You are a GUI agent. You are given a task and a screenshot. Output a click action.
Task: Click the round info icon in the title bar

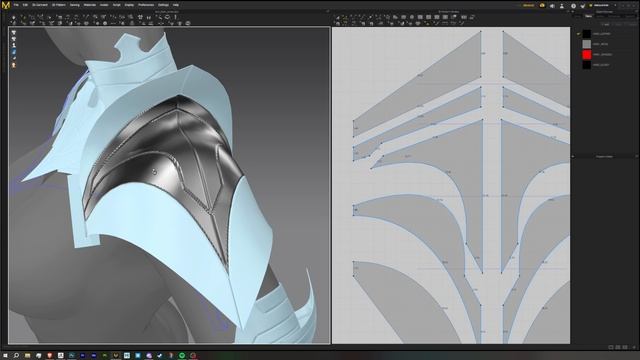(x=573, y=6)
